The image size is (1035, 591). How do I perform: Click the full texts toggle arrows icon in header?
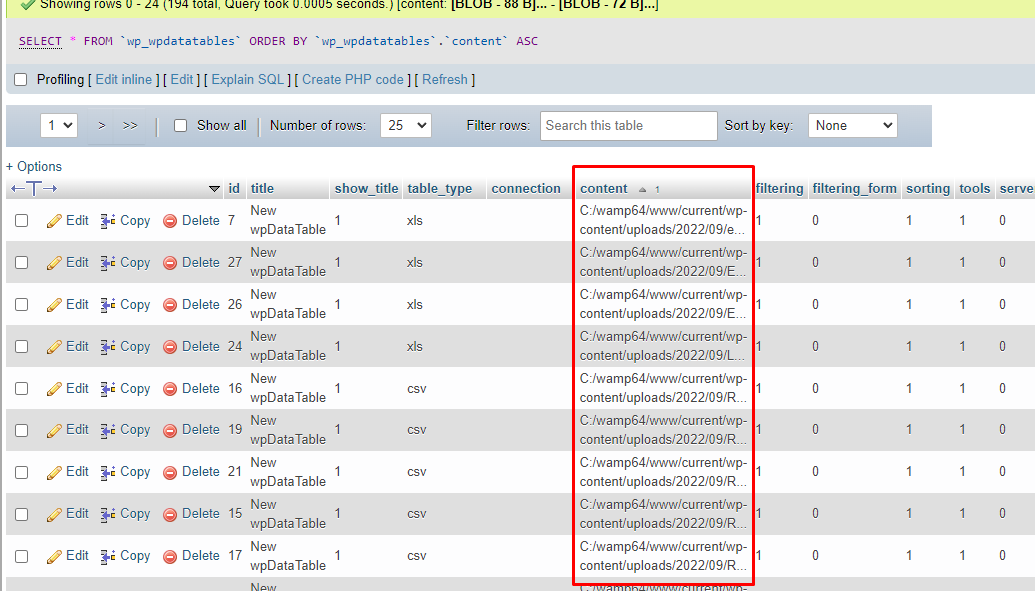pos(34,189)
